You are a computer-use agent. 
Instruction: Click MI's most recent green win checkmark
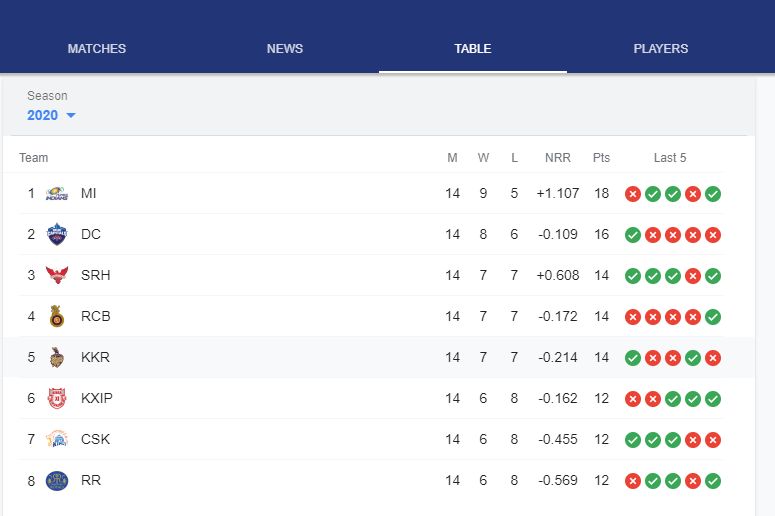click(713, 194)
